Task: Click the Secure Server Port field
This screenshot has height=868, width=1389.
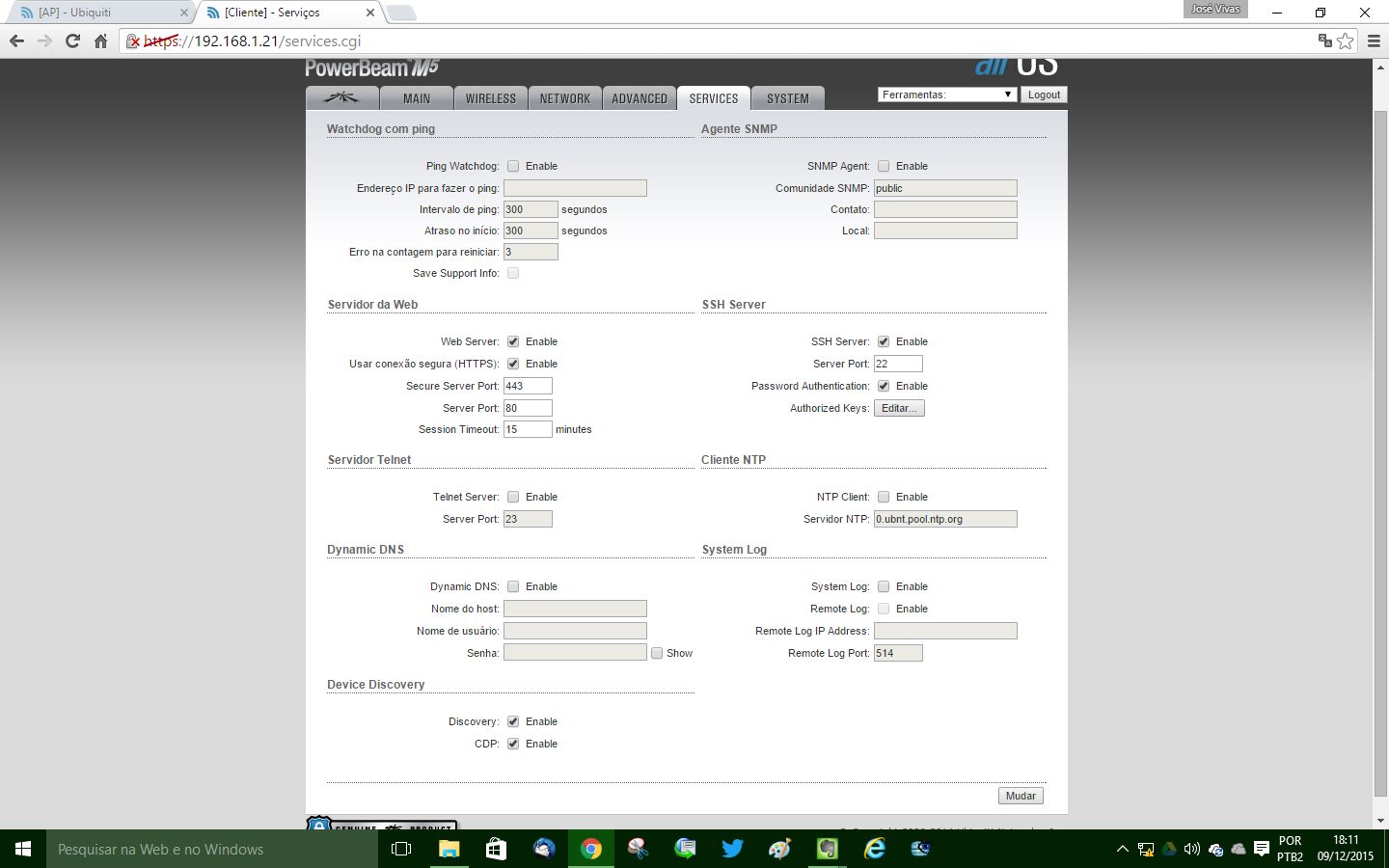Action: tap(528, 386)
